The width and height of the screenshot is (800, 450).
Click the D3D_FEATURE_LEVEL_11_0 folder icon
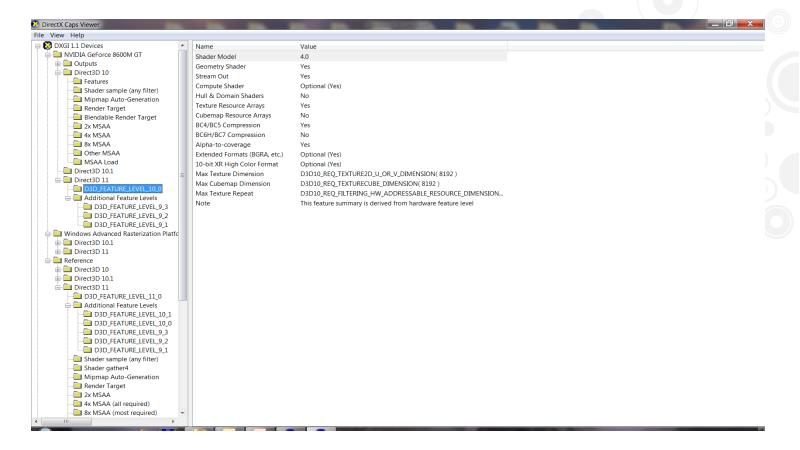point(76,296)
